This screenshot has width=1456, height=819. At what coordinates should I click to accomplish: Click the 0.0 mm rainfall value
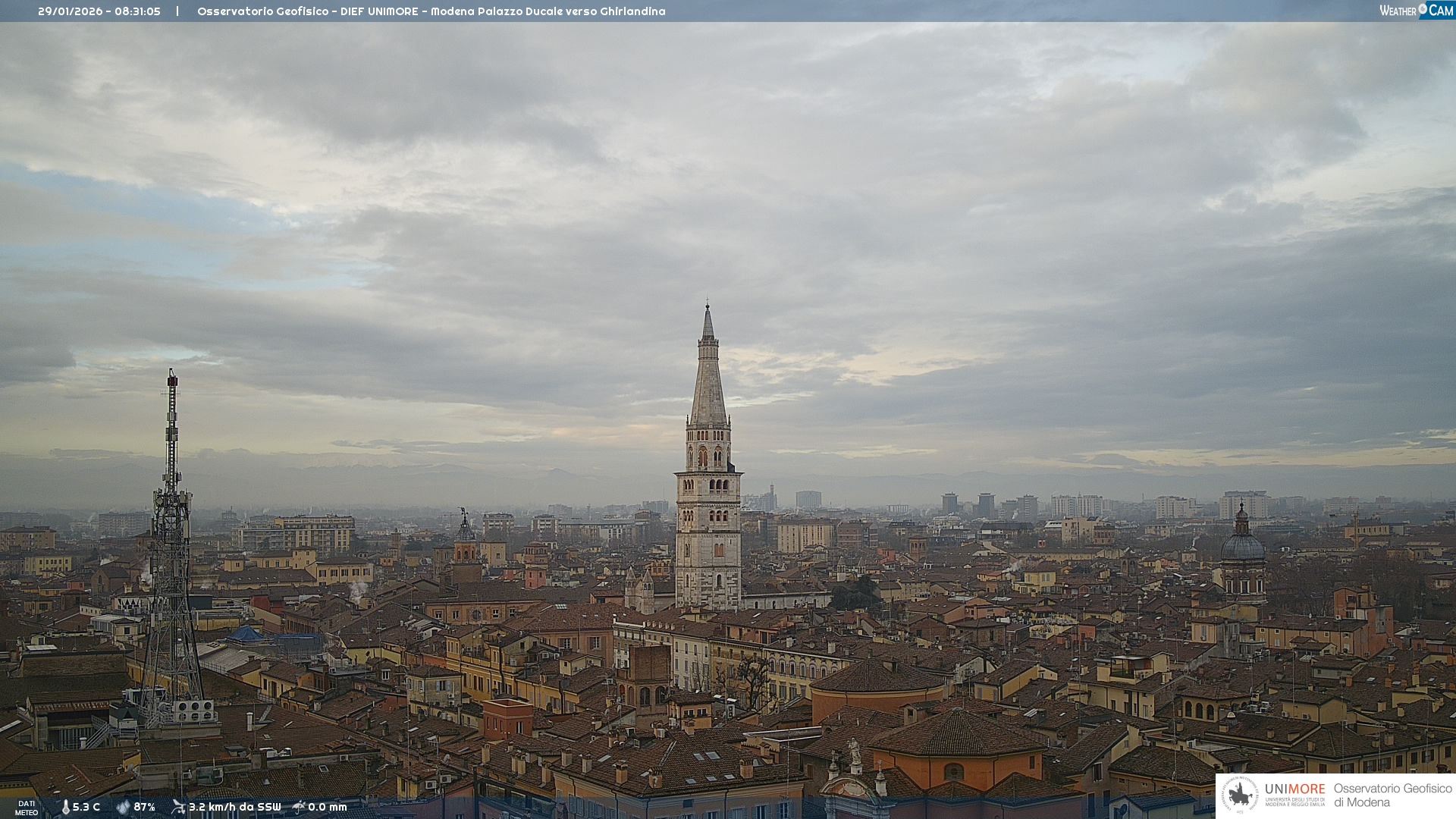[328, 807]
